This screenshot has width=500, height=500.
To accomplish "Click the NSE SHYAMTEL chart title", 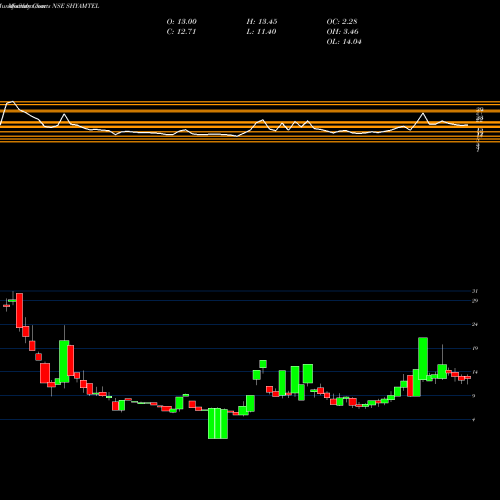I will coord(76,6).
